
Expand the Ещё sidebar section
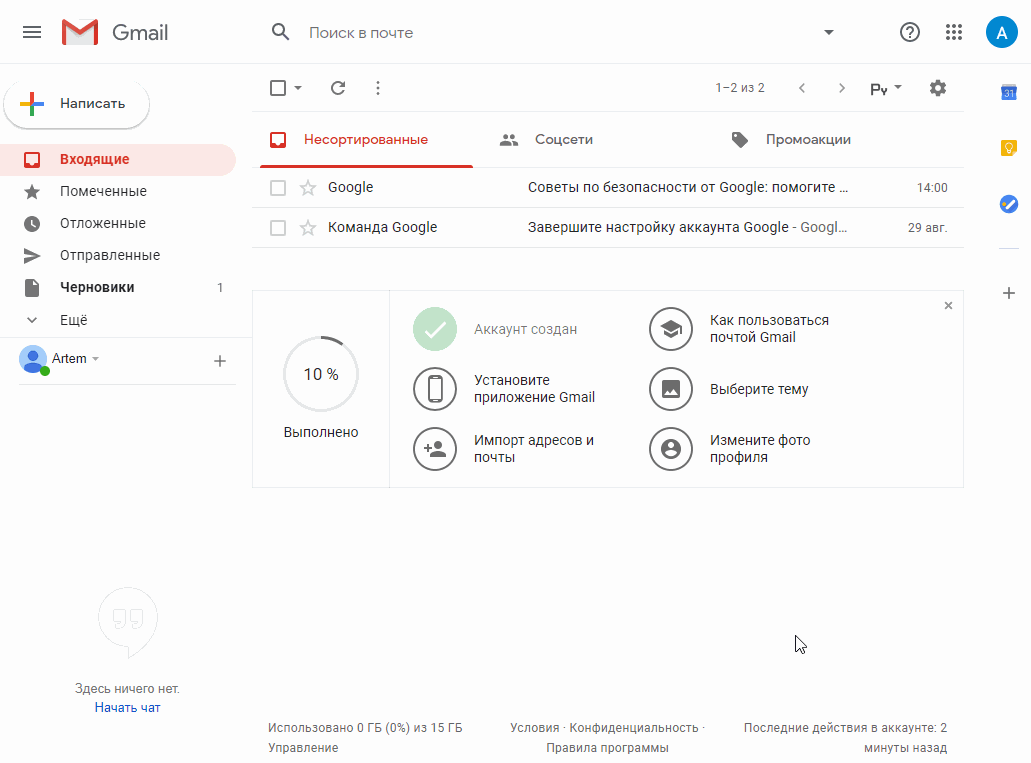[x=73, y=320]
